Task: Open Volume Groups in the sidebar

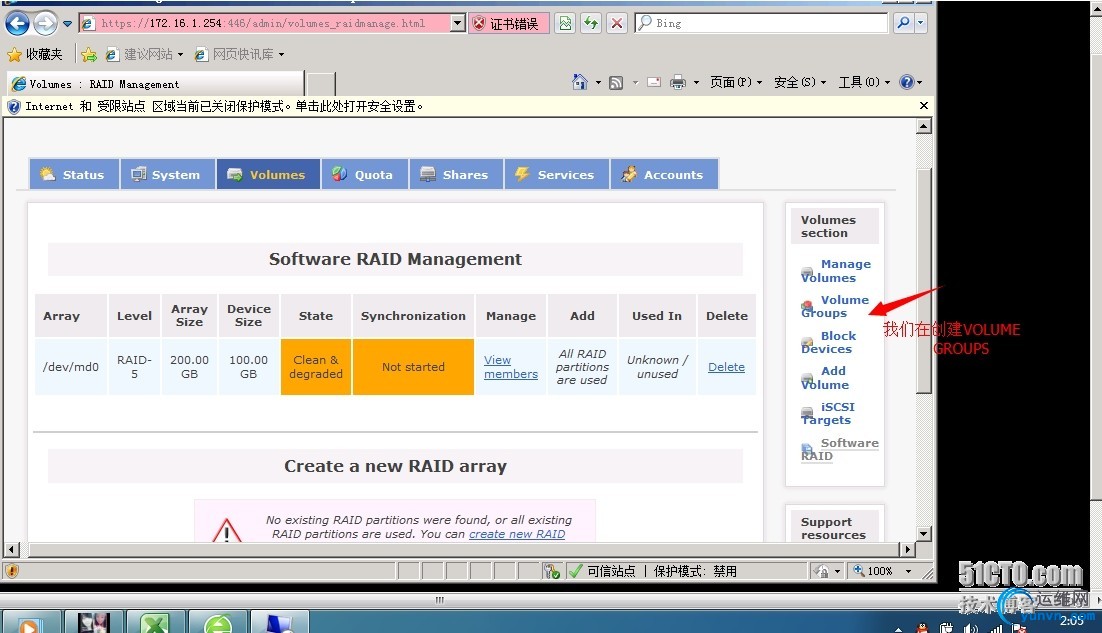Action: (836, 306)
